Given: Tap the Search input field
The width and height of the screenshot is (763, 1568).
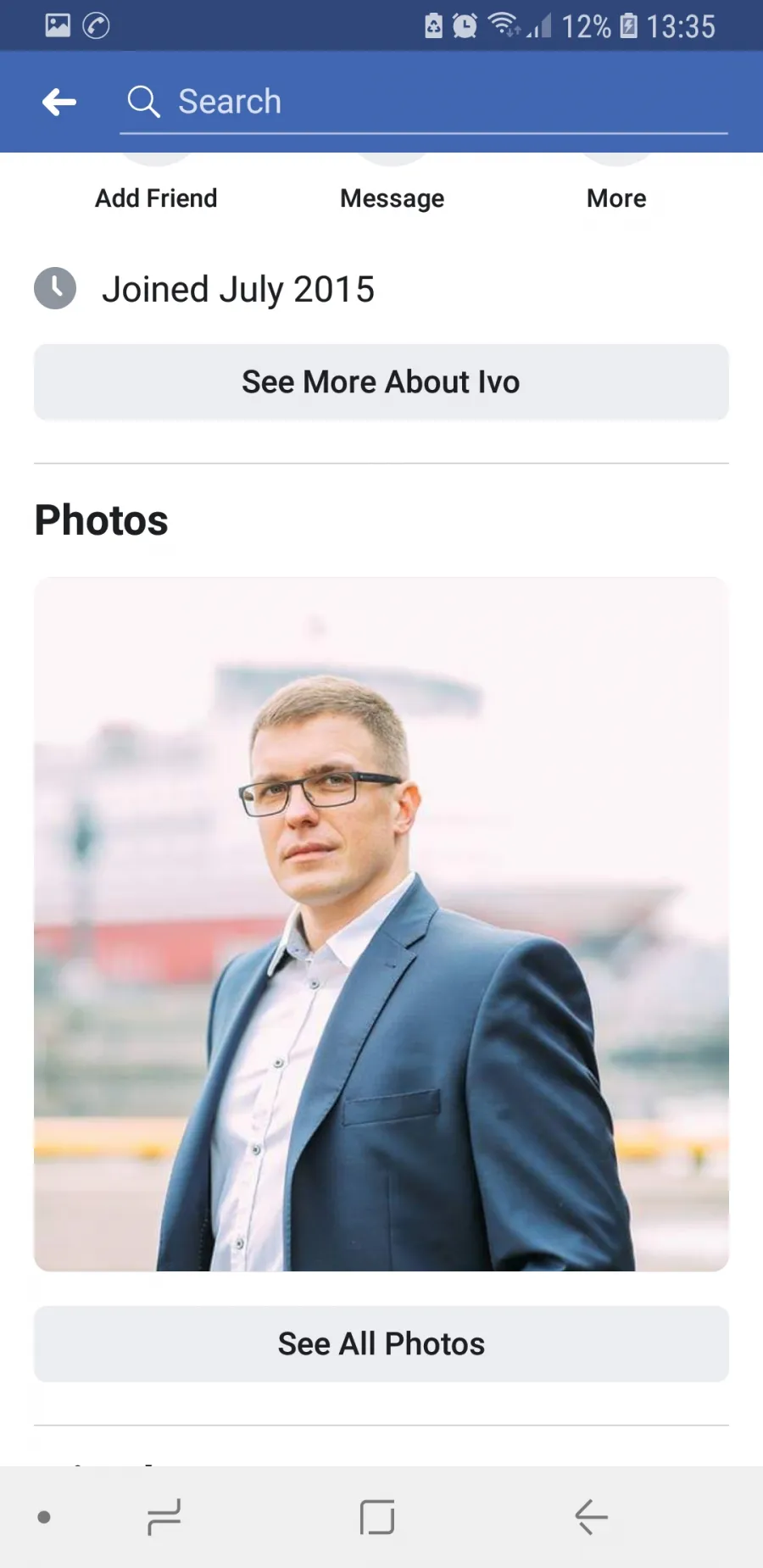Looking at the screenshot, I should click(424, 103).
